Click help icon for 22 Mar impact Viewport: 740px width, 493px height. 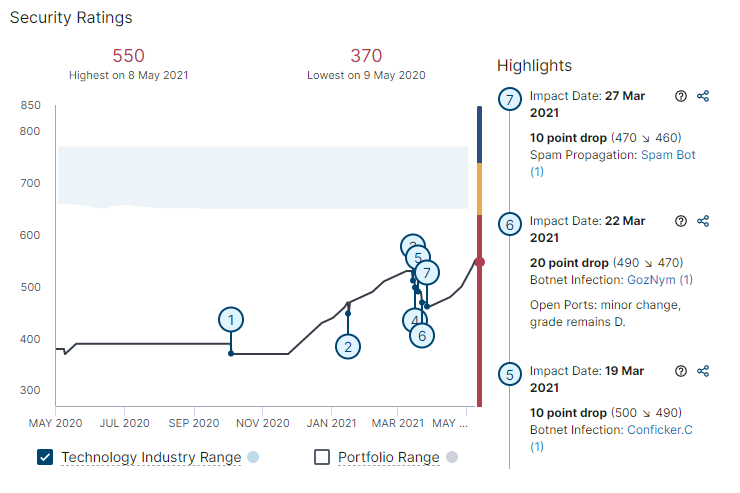pos(681,221)
